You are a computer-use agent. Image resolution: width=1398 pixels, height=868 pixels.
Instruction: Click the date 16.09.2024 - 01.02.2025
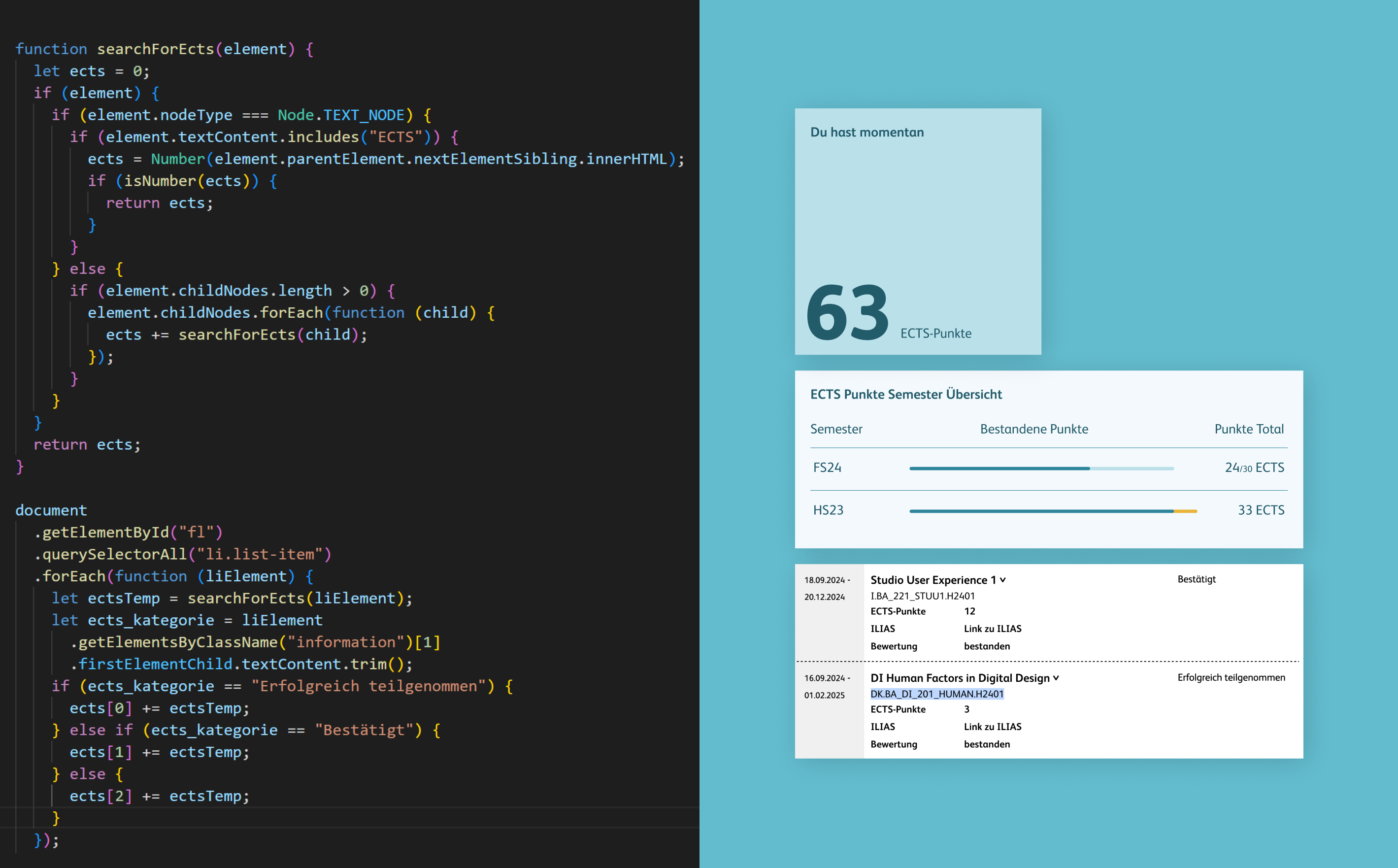[827, 687]
